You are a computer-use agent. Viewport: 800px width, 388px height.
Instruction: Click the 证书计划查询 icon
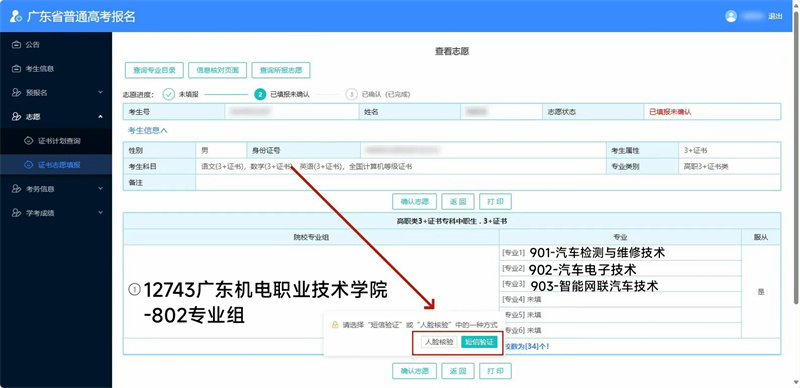29,140
